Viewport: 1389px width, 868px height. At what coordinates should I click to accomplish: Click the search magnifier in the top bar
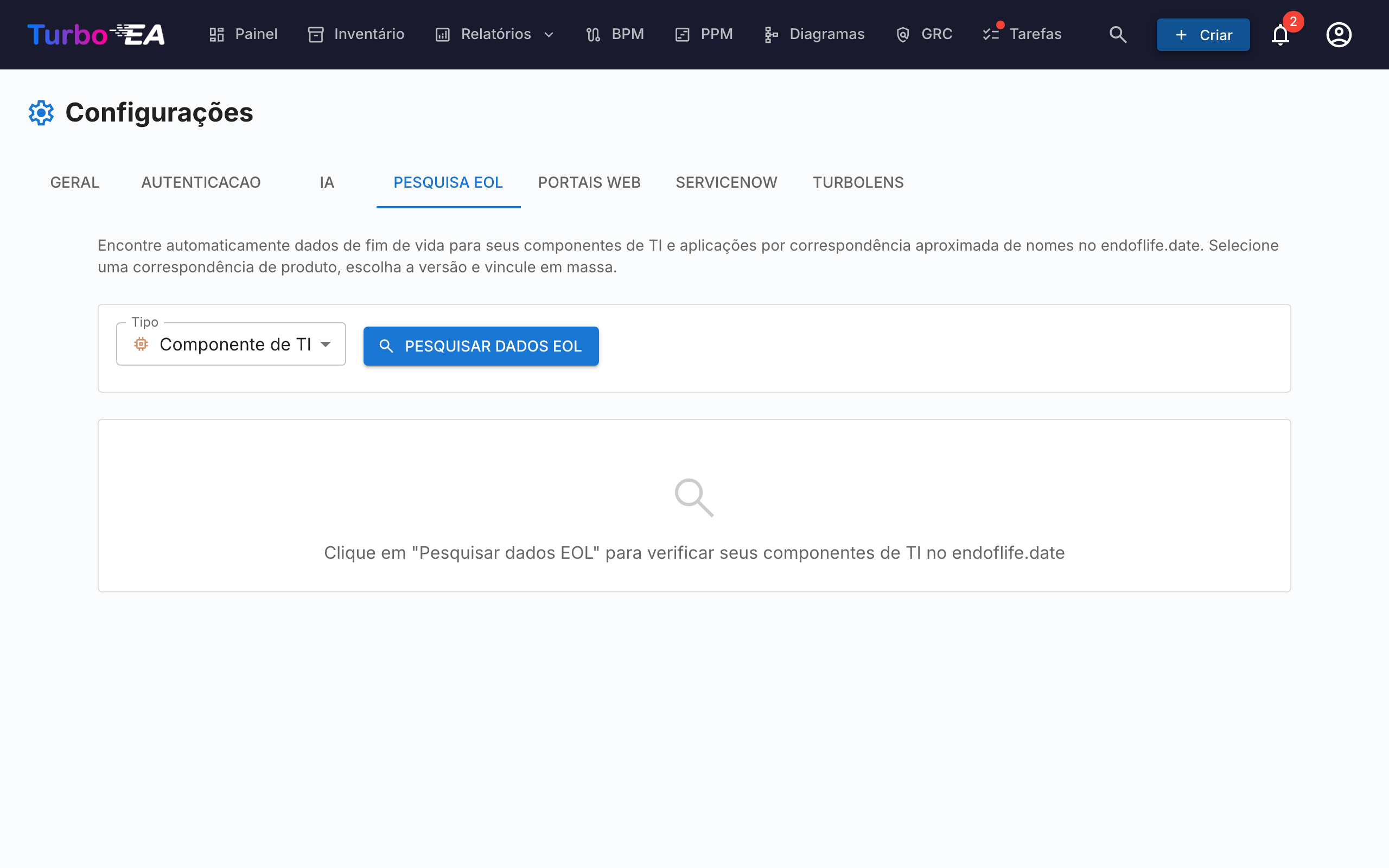click(x=1118, y=34)
